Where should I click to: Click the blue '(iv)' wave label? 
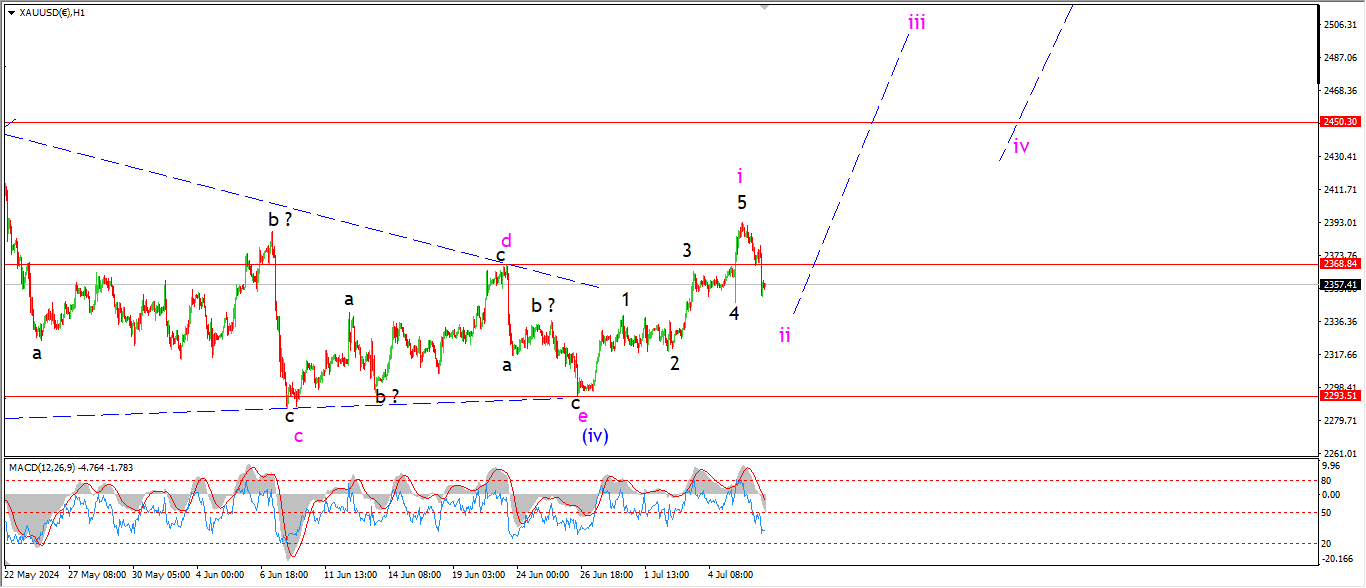point(594,435)
